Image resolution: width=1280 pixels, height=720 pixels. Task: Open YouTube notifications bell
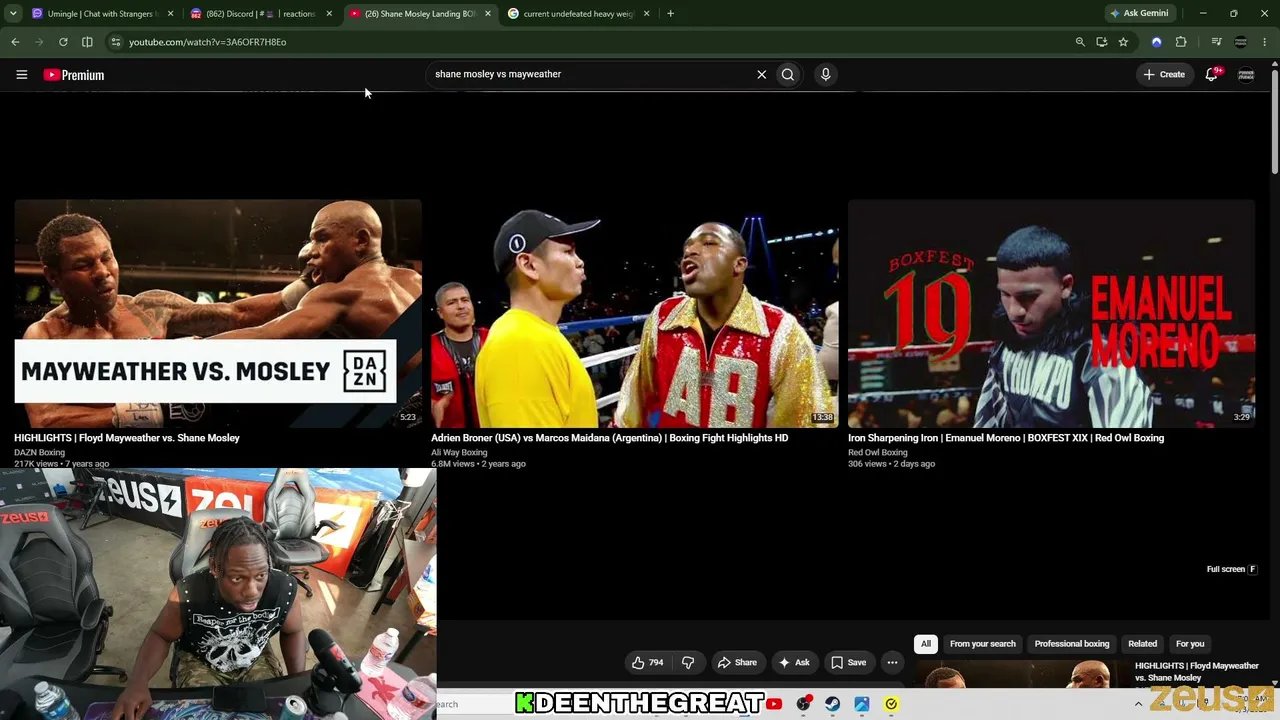click(1212, 74)
